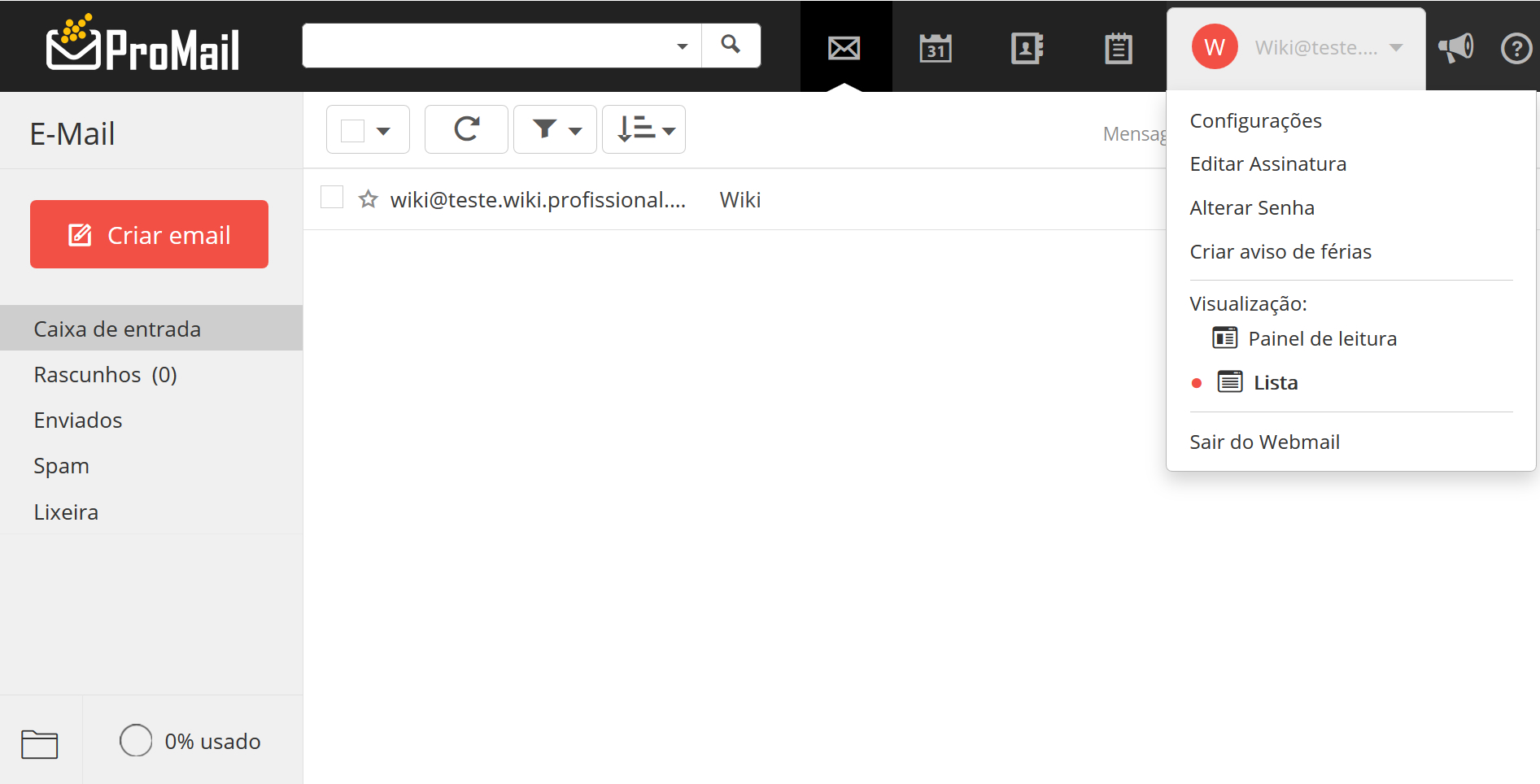Expand the search options dropdown arrow

coord(683,46)
